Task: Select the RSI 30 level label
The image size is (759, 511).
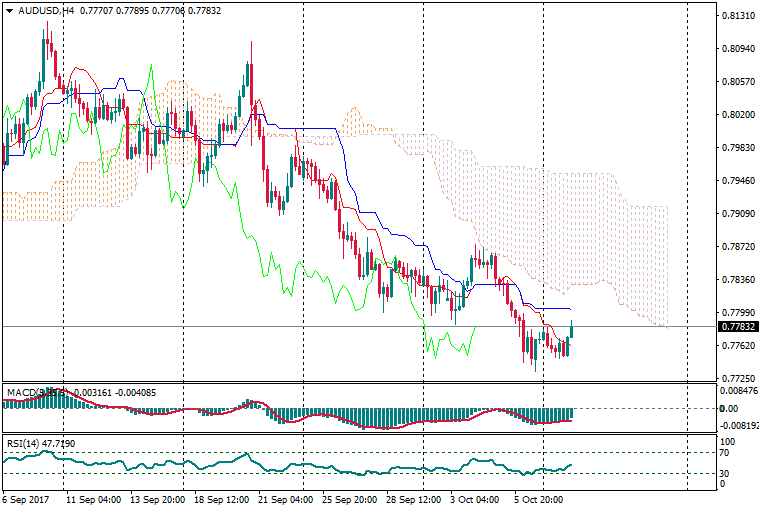Action: coord(726,473)
